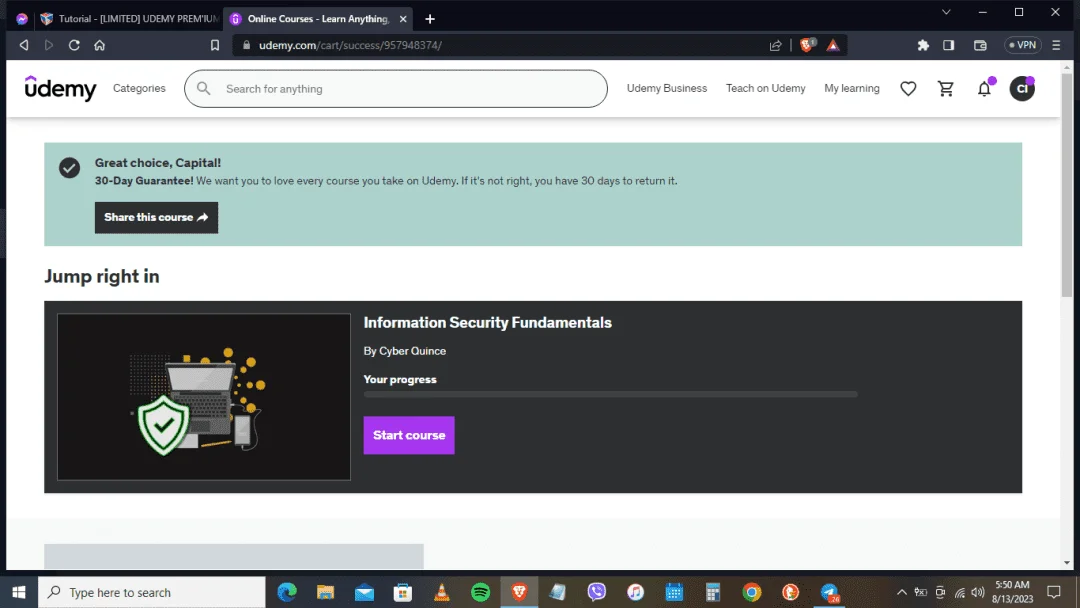Go back with the browser back arrow
The height and width of the screenshot is (608, 1080).
point(23,45)
